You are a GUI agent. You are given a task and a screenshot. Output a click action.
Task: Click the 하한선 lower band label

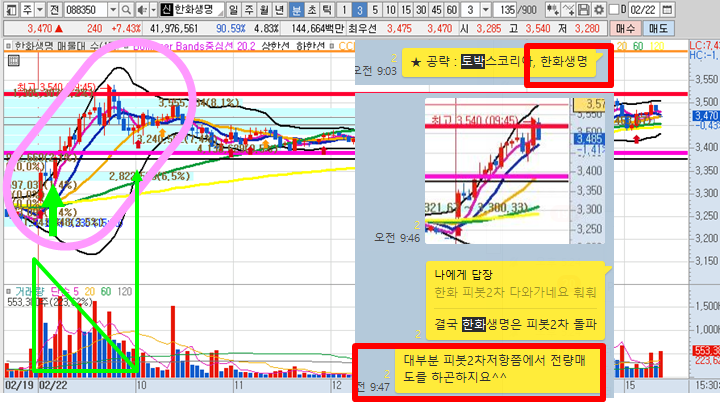click(310, 46)
